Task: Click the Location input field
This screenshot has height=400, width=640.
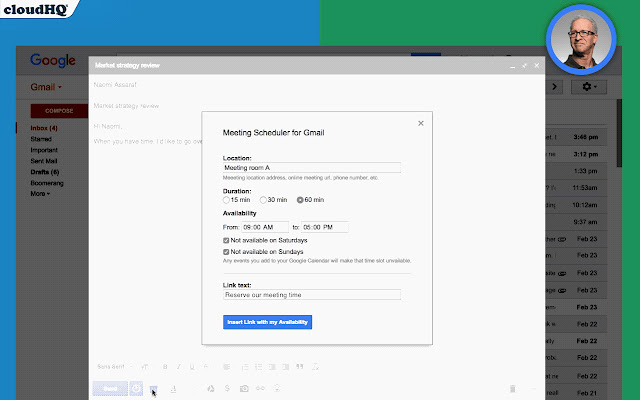Action: (311, 168)
